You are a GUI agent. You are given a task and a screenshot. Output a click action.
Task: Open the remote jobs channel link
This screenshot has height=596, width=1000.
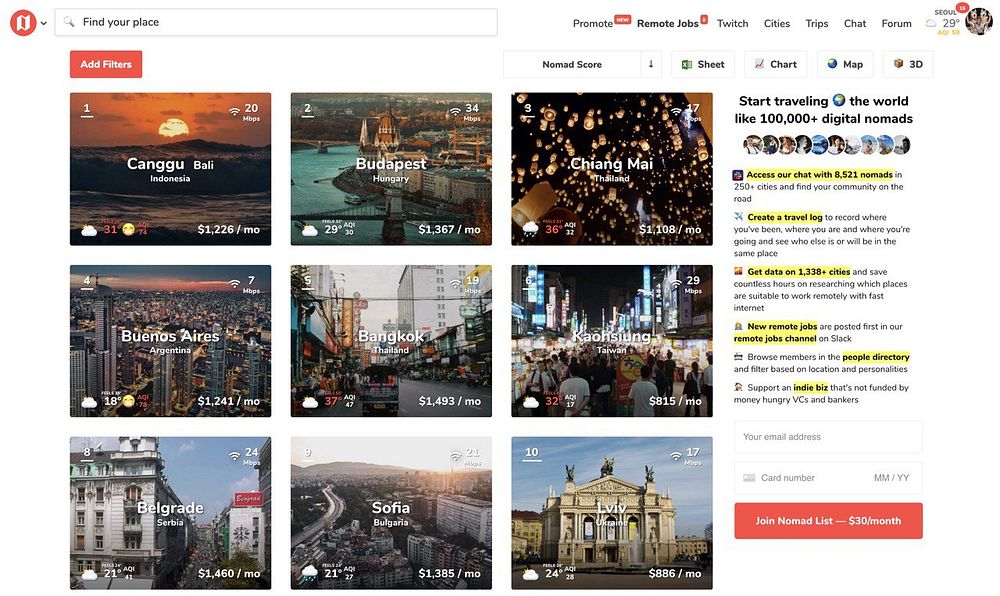775,338
